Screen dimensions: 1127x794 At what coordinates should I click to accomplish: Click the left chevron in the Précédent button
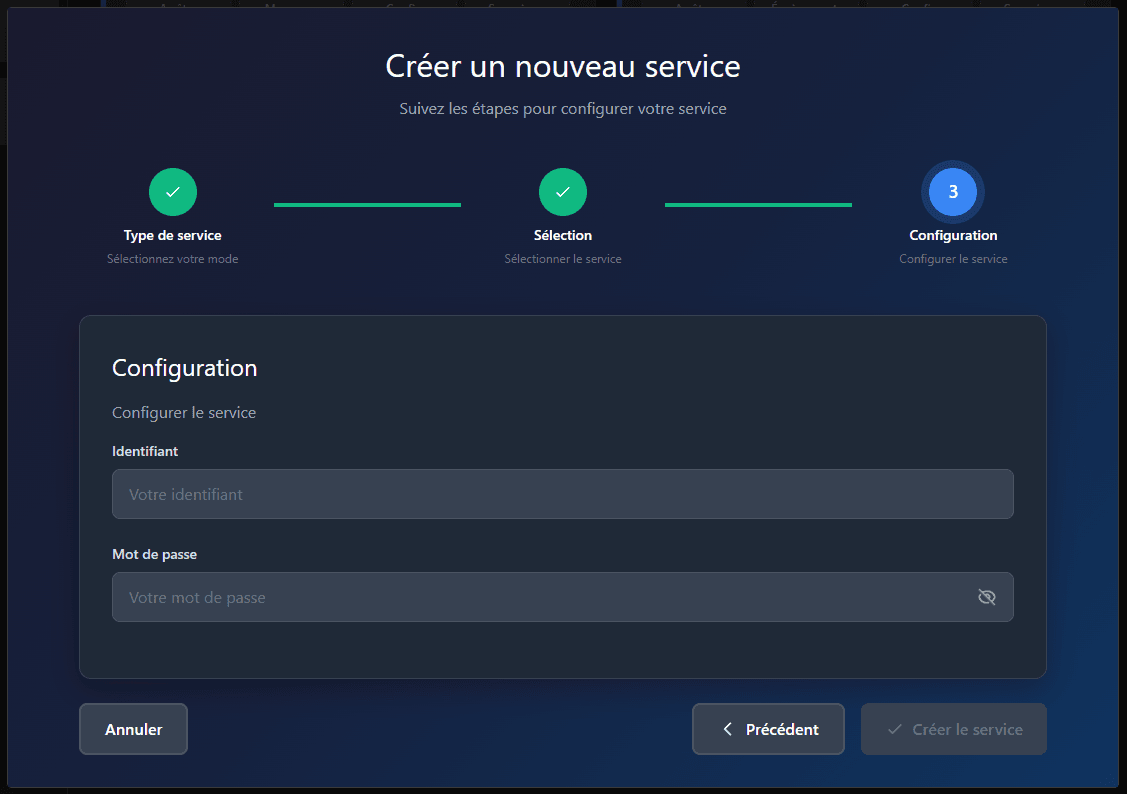(727, 729)
